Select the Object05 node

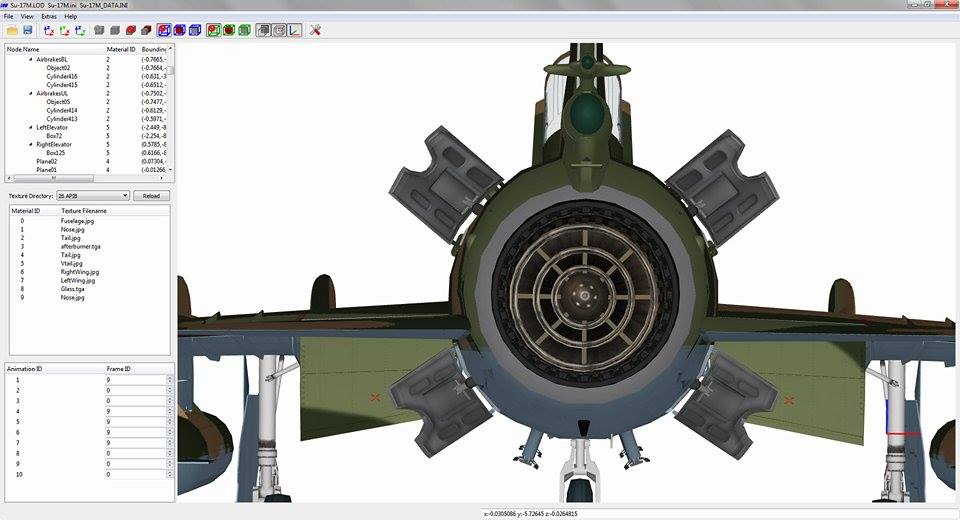(x=58, y=102)
